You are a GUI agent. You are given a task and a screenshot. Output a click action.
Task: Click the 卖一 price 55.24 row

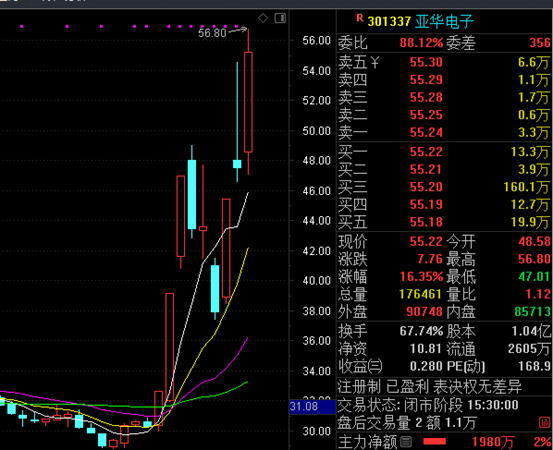click(444, 133)
